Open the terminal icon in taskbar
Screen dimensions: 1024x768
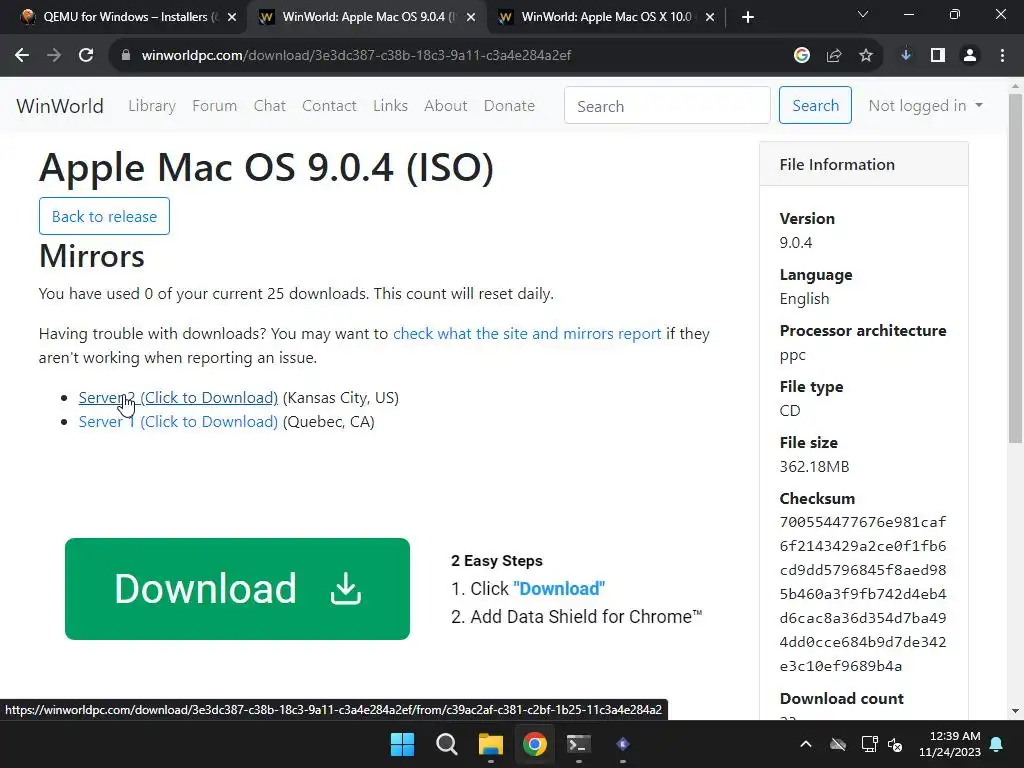tap(579, 744)
